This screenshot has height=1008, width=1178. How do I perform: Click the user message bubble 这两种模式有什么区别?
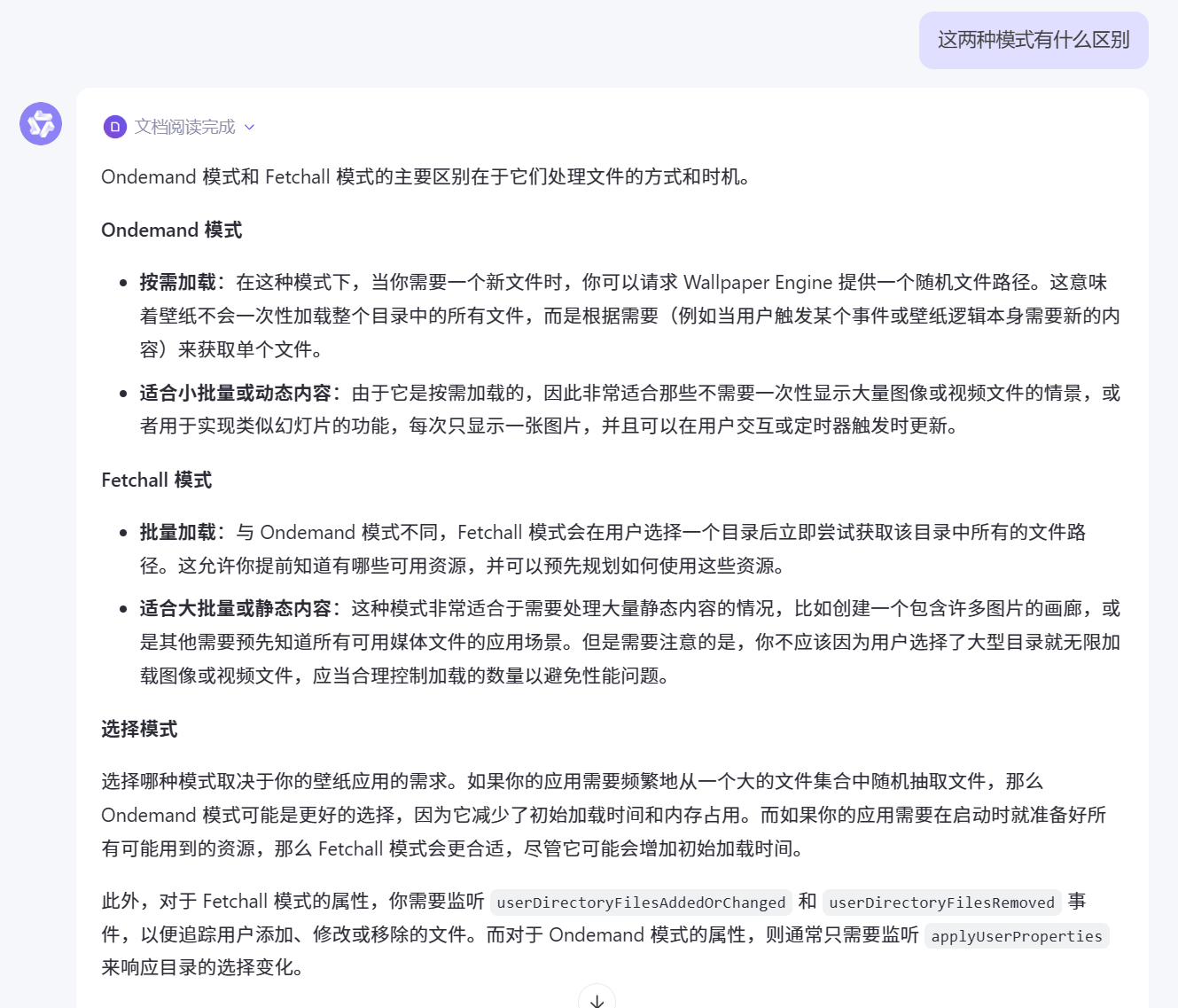(1034, 40)
